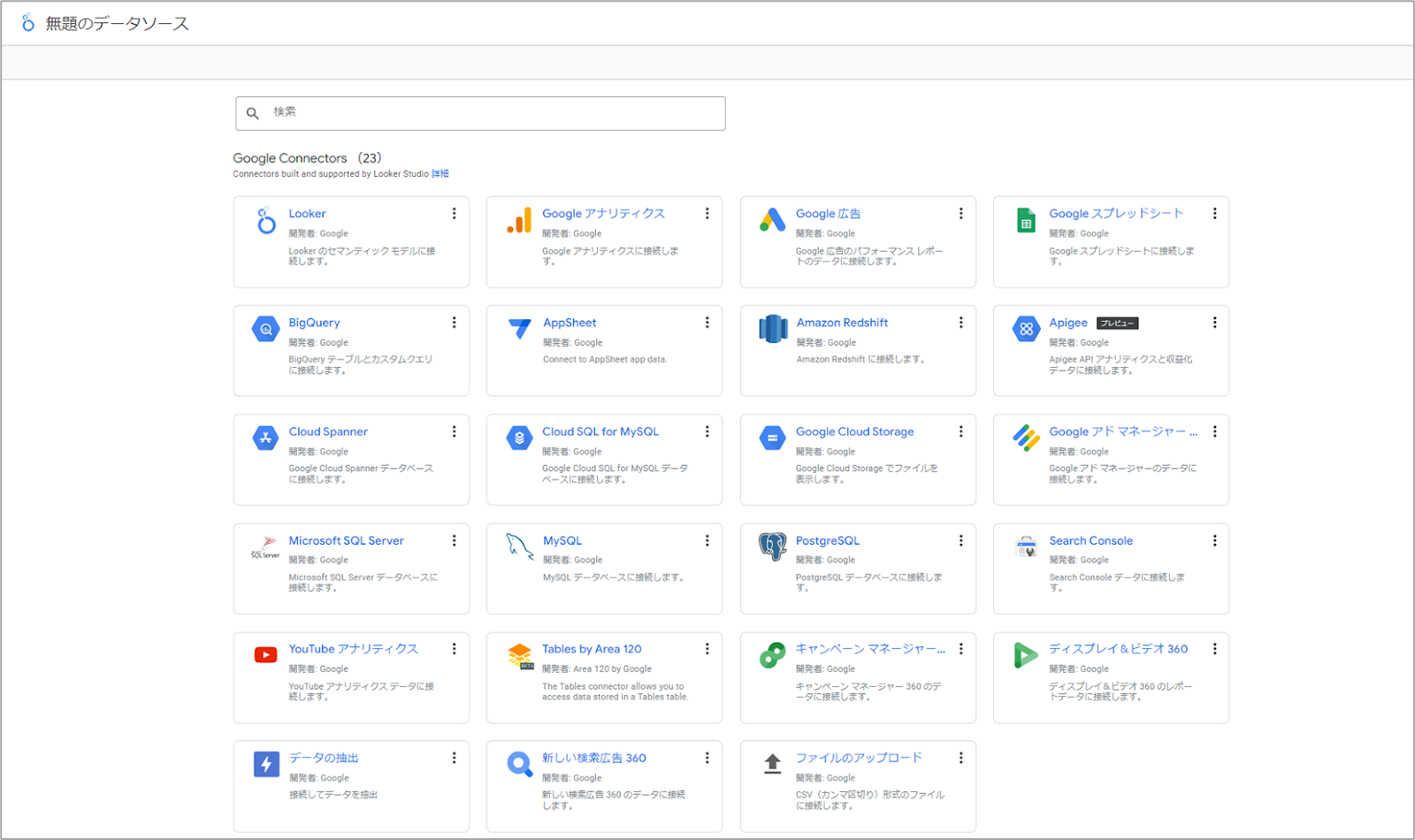The height and width of the screenshot is (840, 1415).
Task: Click the magnifier icon in search box
Action: click(x=253, y=113)
